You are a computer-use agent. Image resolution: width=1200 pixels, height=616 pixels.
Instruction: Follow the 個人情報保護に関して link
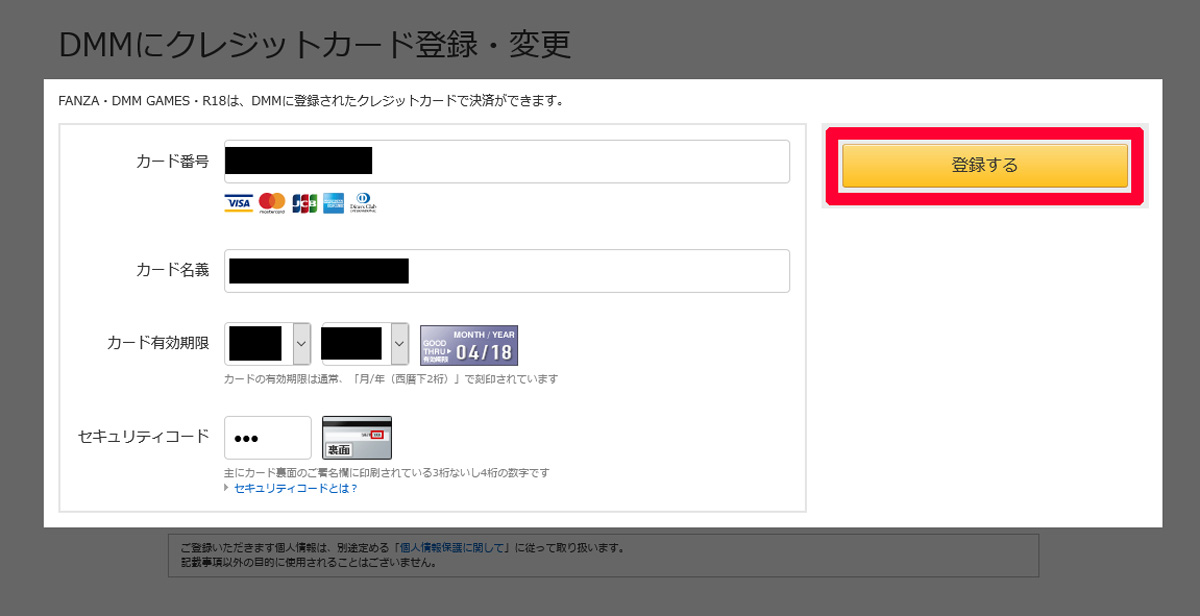pyautogui.click(x=454, y=548)
